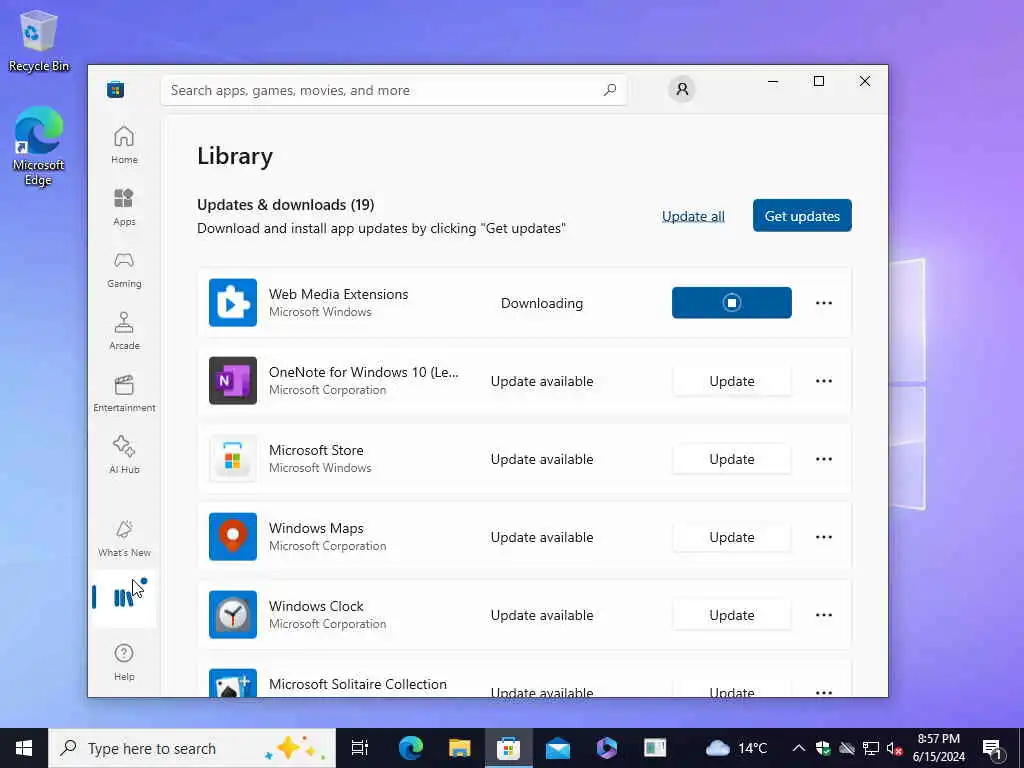The width and height of the screenshot is (1024, 768).
Task: Open Task View on the taskbar
Action: [359, 748]
